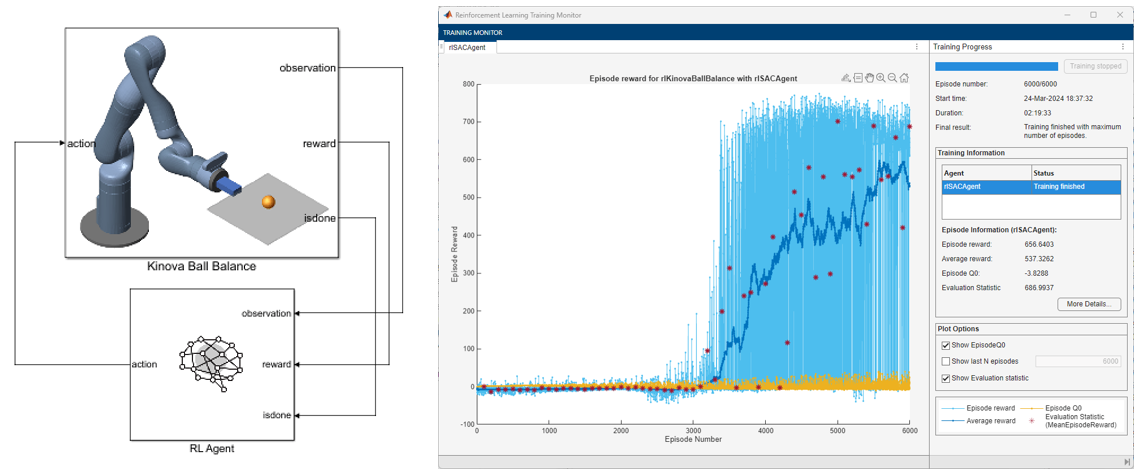The height and width of the screenshot is (476, 1140).
Task: Switch to the rlSACAgent tab
Action: [x=468, y=47]
